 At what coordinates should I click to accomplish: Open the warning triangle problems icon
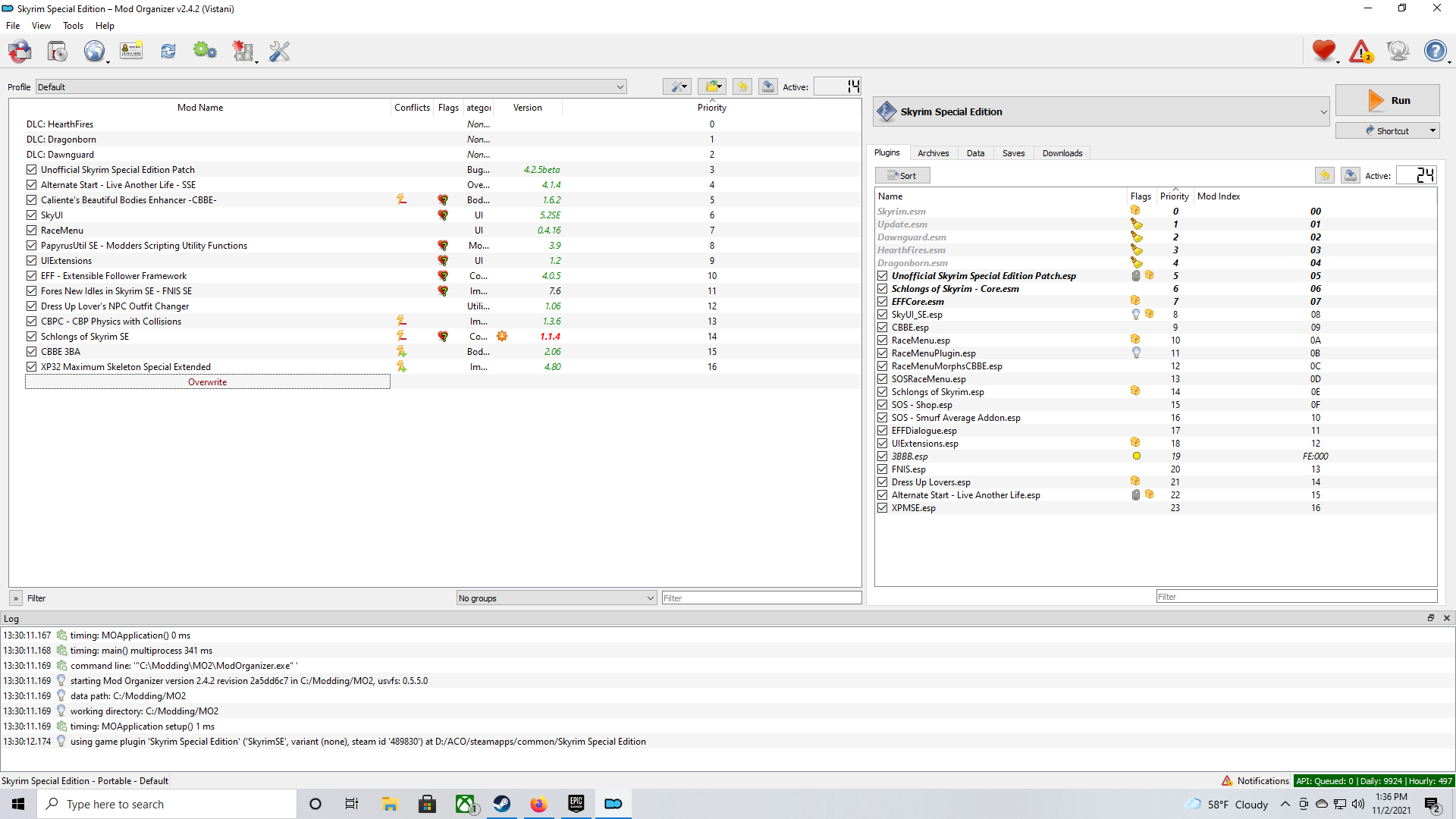[1361, 51]
